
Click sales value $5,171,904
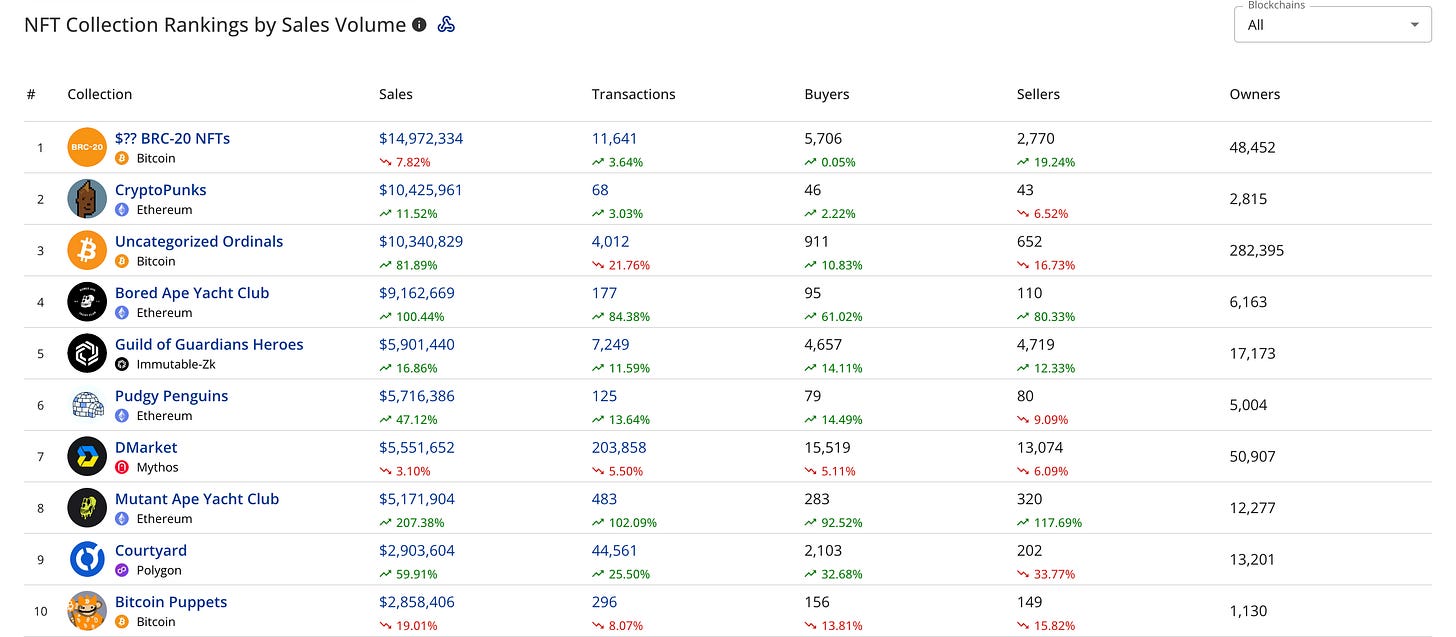click(417, 499)
